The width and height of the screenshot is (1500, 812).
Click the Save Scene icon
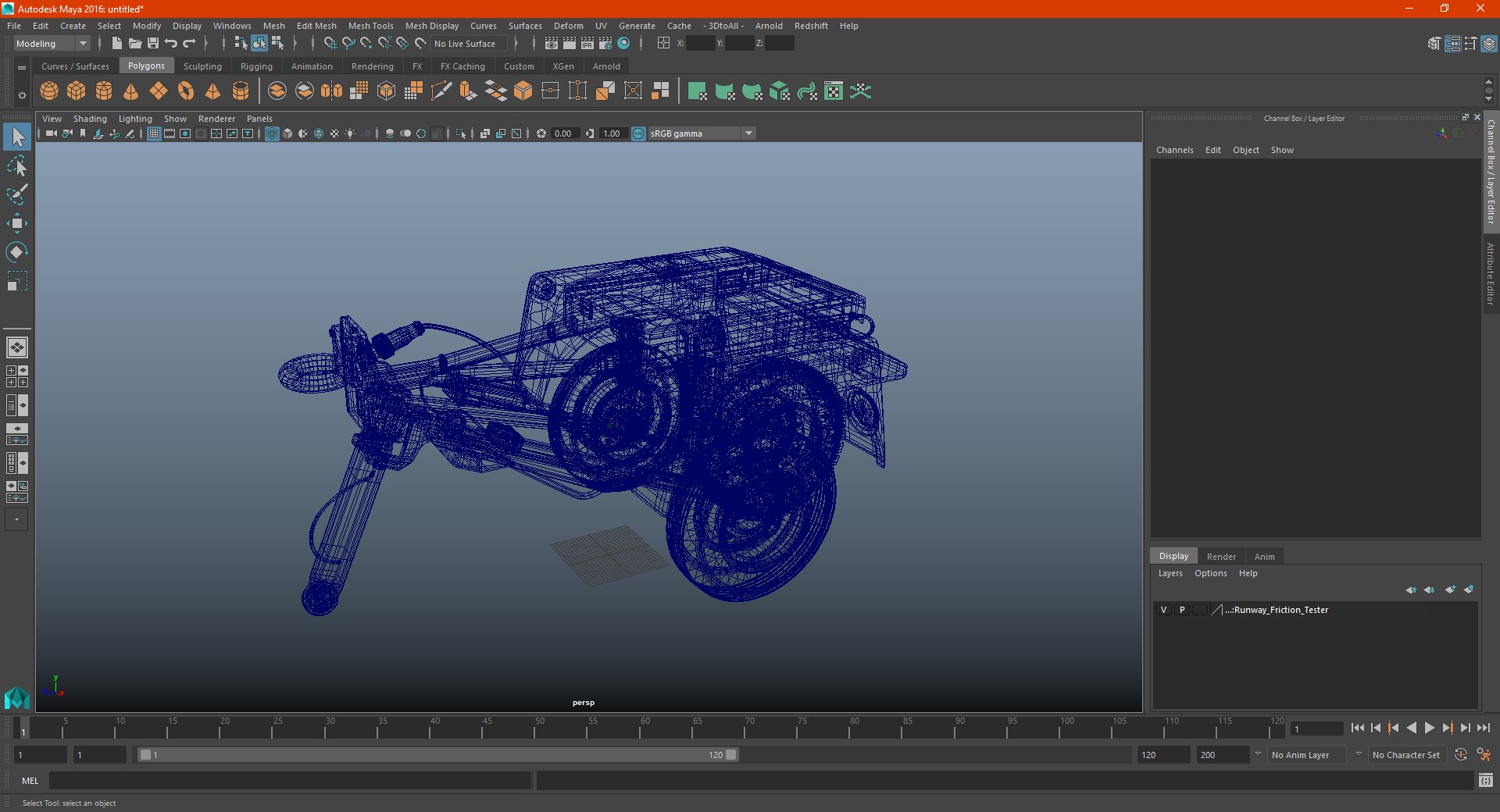(x=153, y=44)
